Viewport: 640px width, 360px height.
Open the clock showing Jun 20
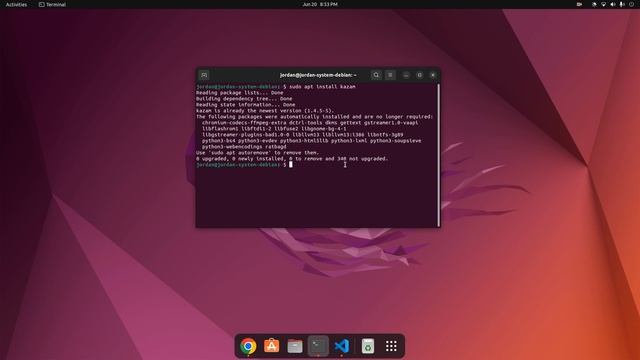tap(320, 4)
